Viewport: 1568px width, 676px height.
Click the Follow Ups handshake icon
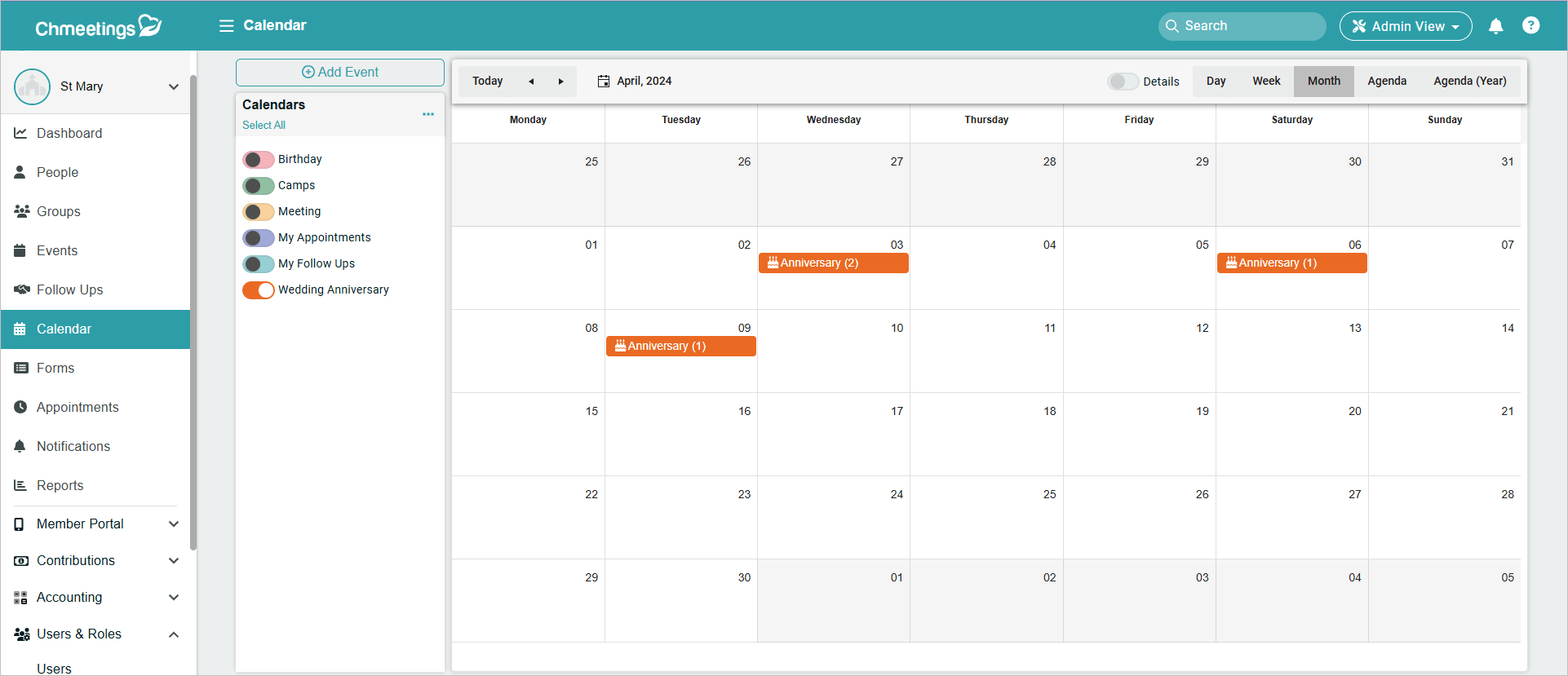pyautogui.click(x=22, y=289)
